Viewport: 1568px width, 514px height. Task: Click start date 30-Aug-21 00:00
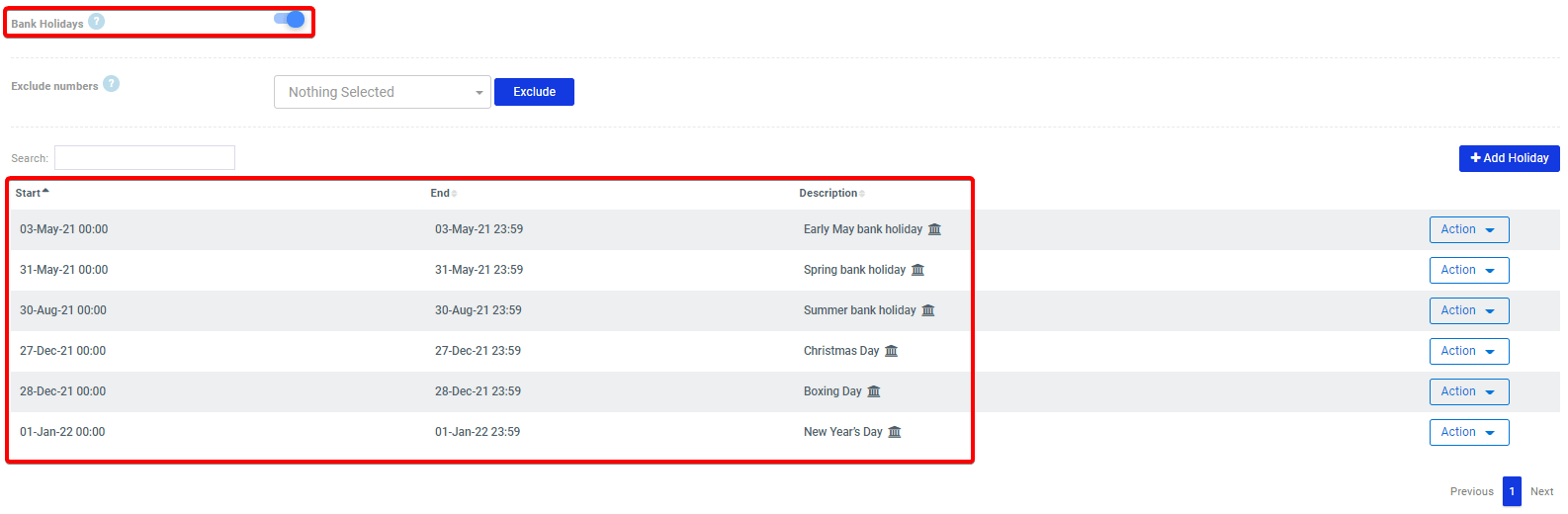63,310
